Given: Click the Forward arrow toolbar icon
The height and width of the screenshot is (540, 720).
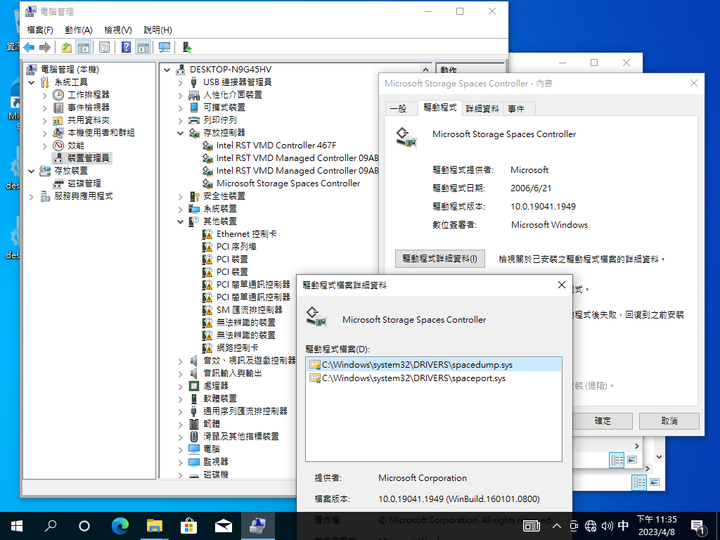Looking at the screenshot, I should [x=45, y=47].
